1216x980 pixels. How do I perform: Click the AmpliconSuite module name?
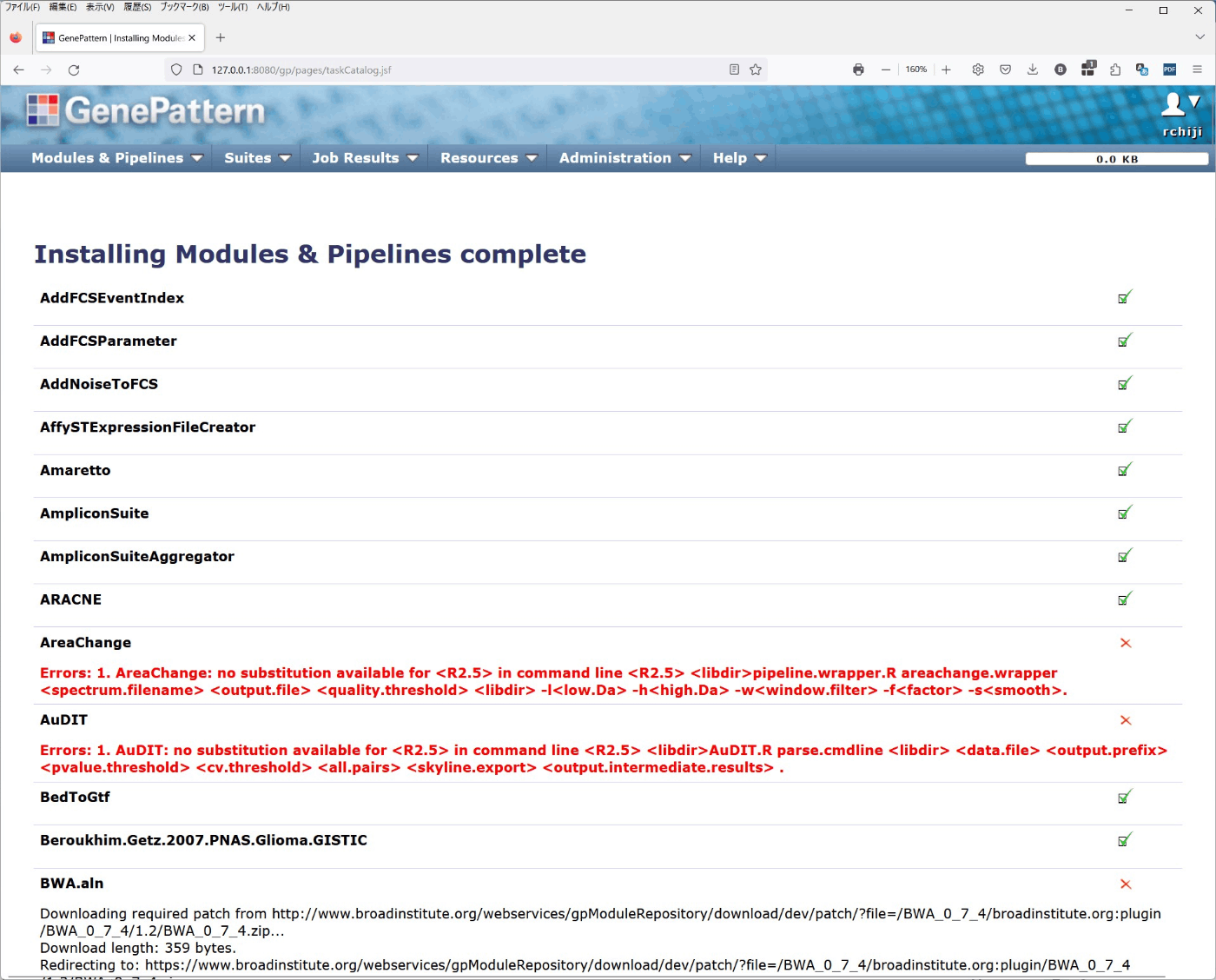tap(94, 513)
